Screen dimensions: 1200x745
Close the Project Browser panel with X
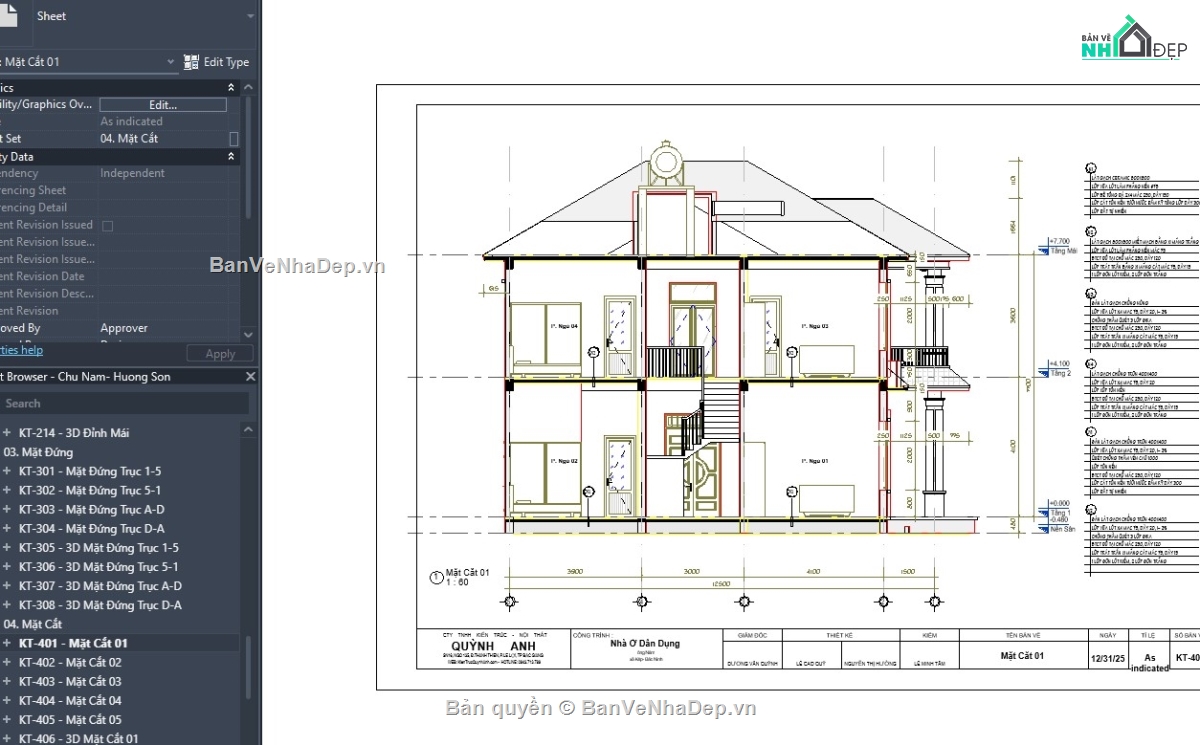coord(250,377)
